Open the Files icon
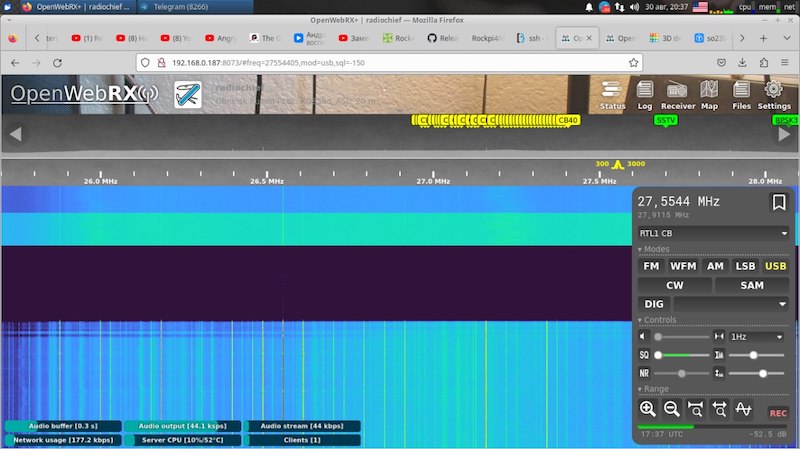The image size is (800, 449). 741,93
